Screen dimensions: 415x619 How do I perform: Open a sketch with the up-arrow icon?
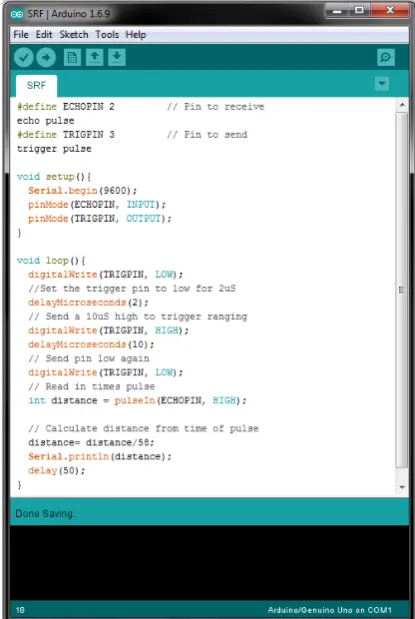pyautogui.click(x=94, y=58)
